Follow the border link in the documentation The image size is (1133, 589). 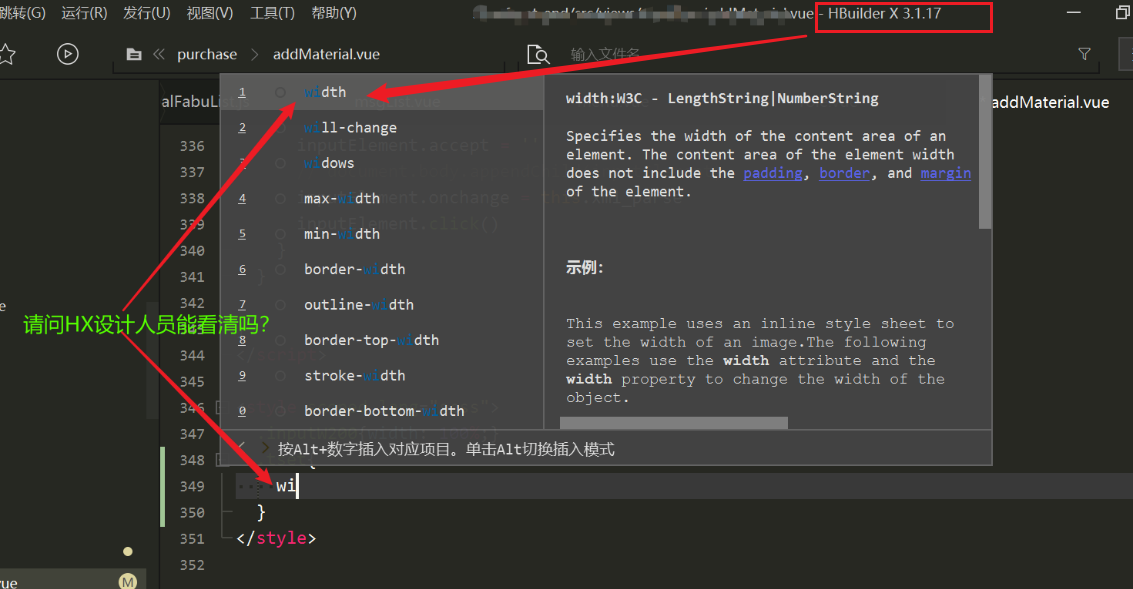[x=844, y=173]
